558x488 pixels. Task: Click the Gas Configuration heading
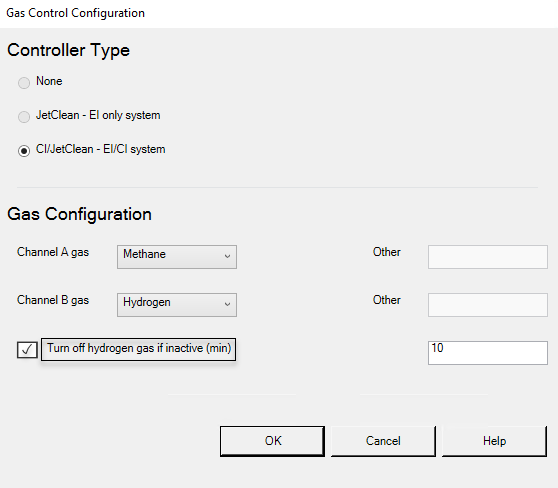click(79, 214)
